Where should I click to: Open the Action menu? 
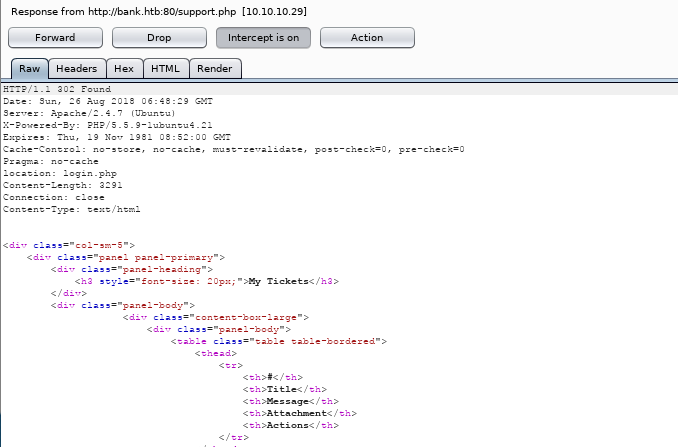(367, 38)
